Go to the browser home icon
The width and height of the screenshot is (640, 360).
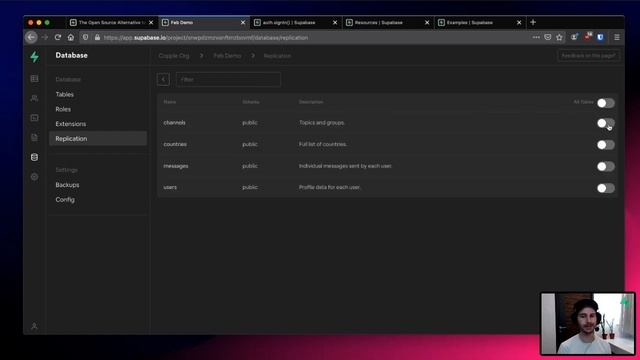click(x=71, y=37)
